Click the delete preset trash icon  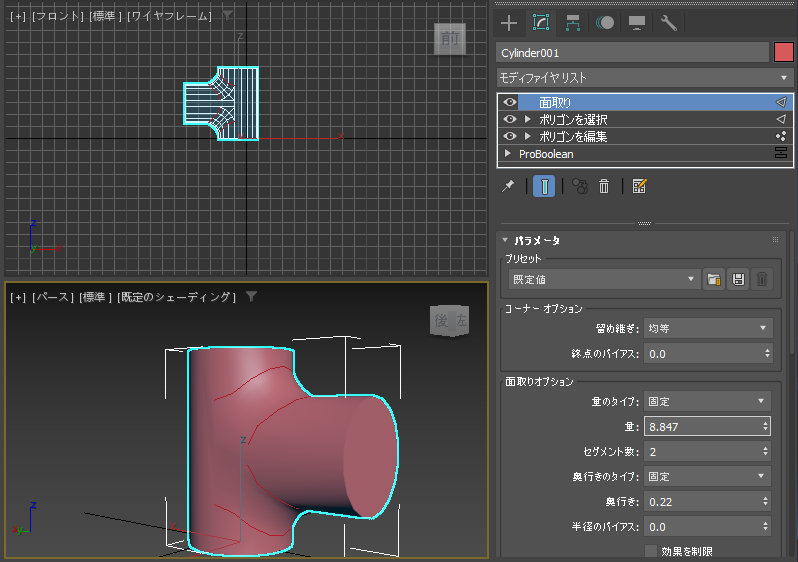click(x=762, y=279)
